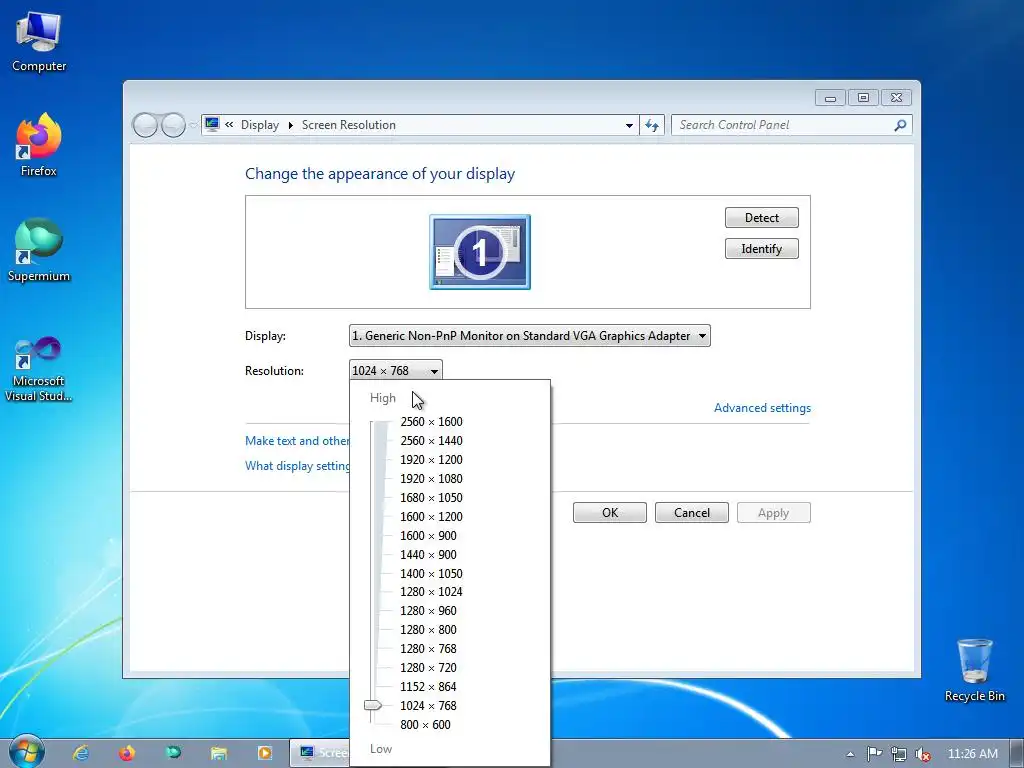
Task: Select 1280 × 720 resolution
Action: tap(428, 667)
